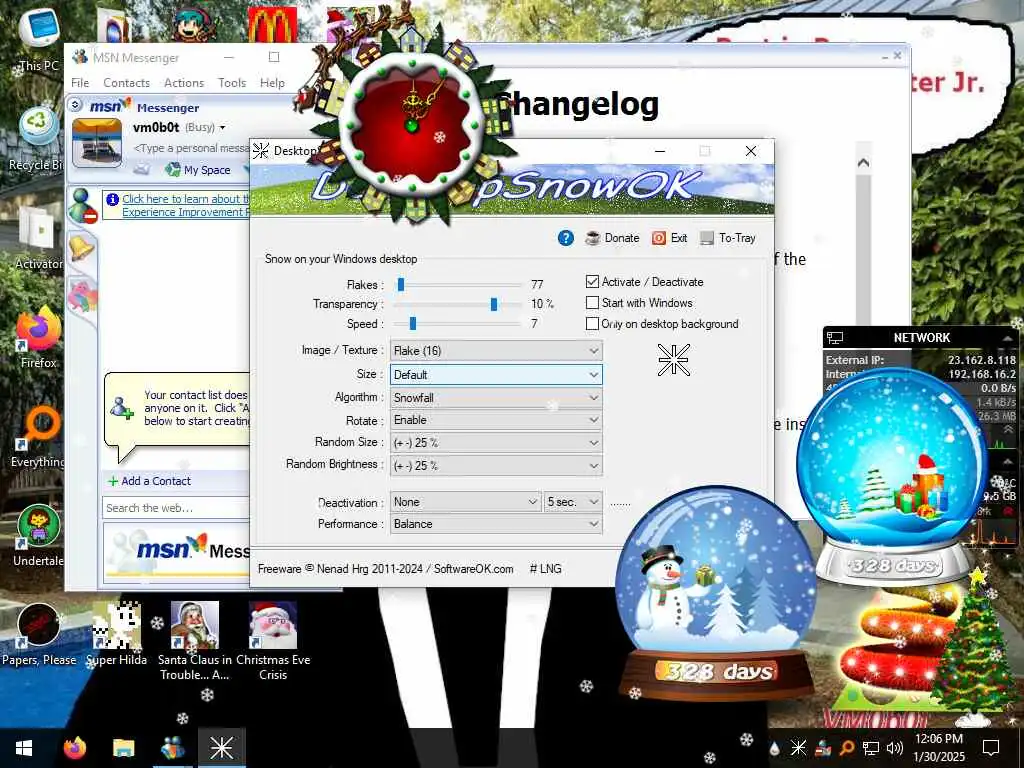Click the learn about Experience Improvement link
1024x768 pixels.
click(185, 205)
